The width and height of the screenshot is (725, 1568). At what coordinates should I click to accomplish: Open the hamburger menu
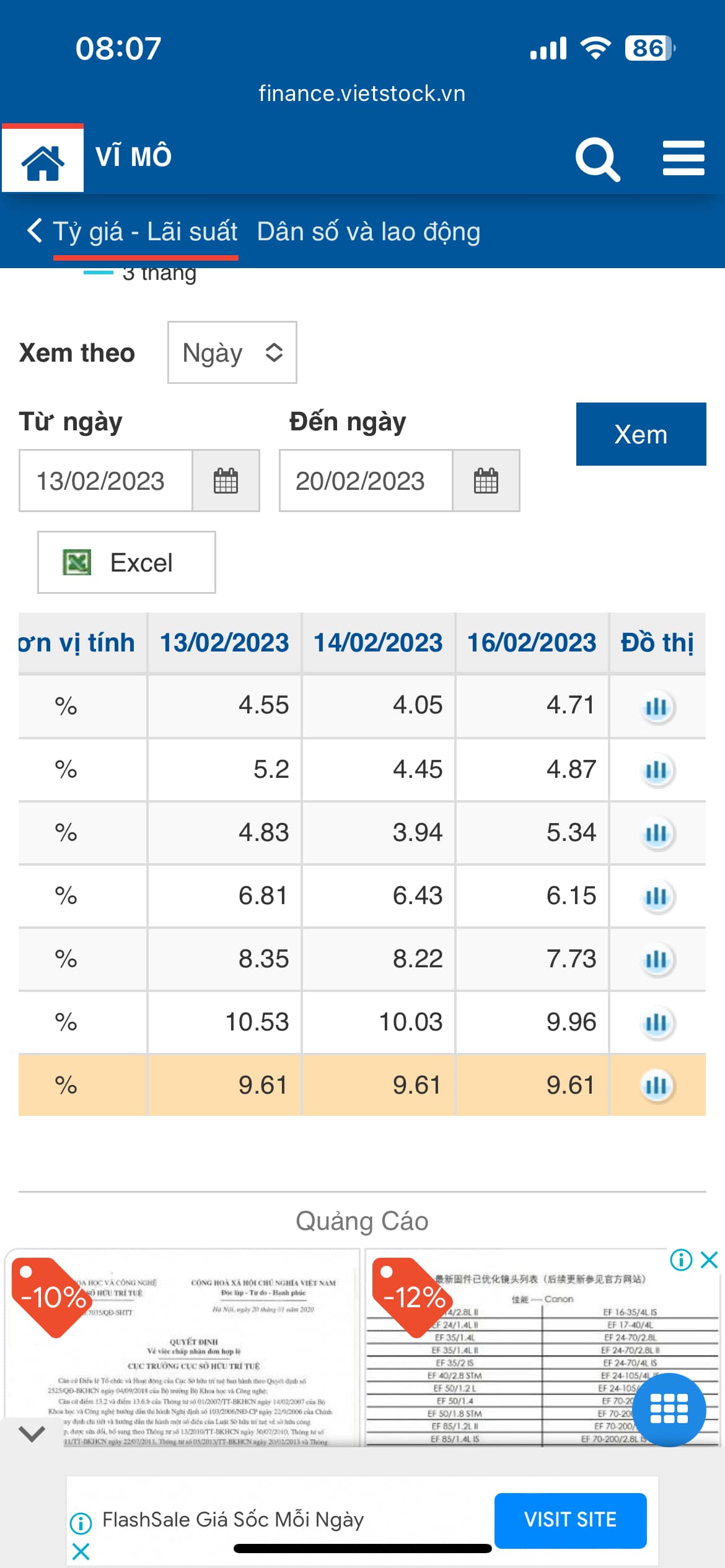click(683, 159)
